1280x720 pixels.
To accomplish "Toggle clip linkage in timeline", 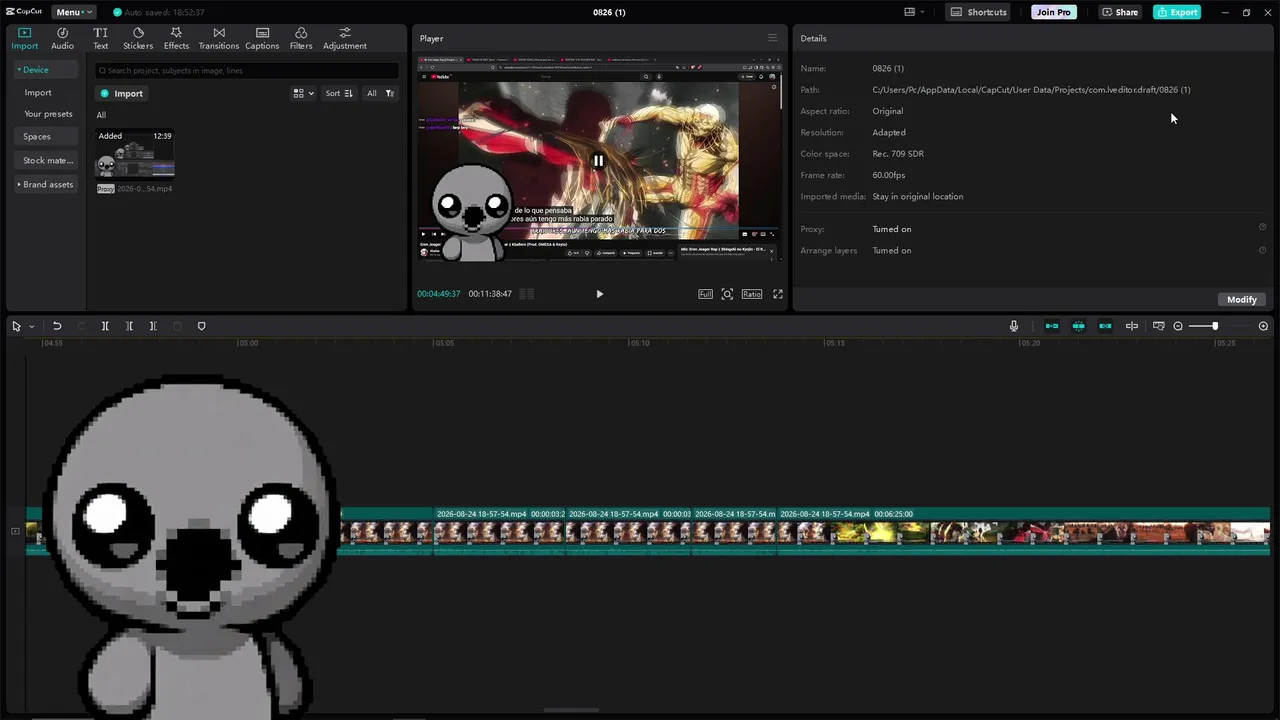I will coord(1105,326).
